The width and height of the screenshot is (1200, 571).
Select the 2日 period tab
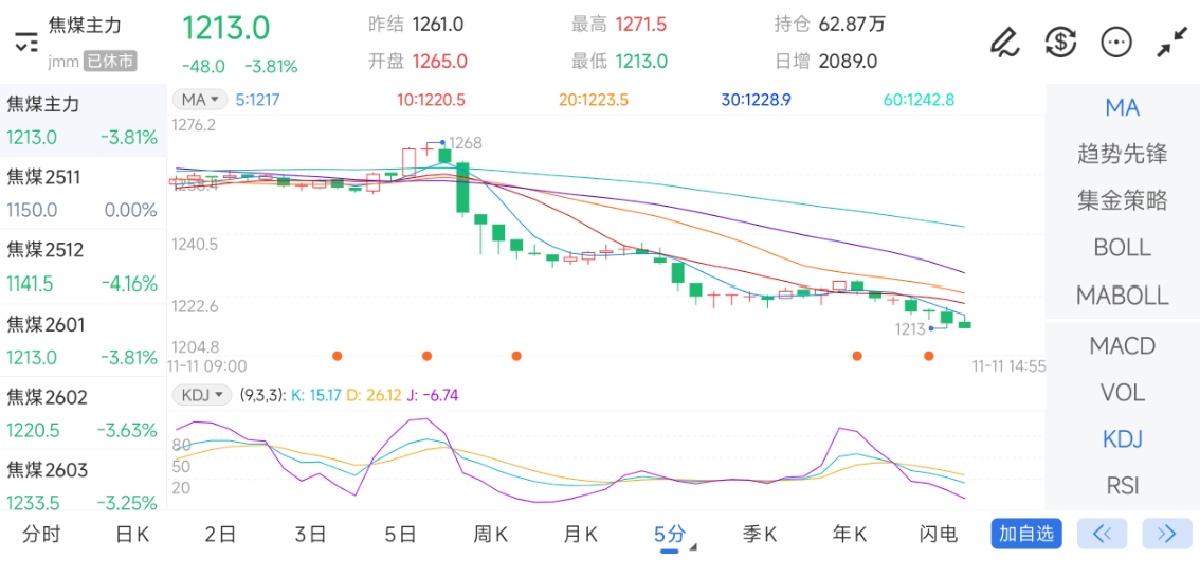click(220, 534)
